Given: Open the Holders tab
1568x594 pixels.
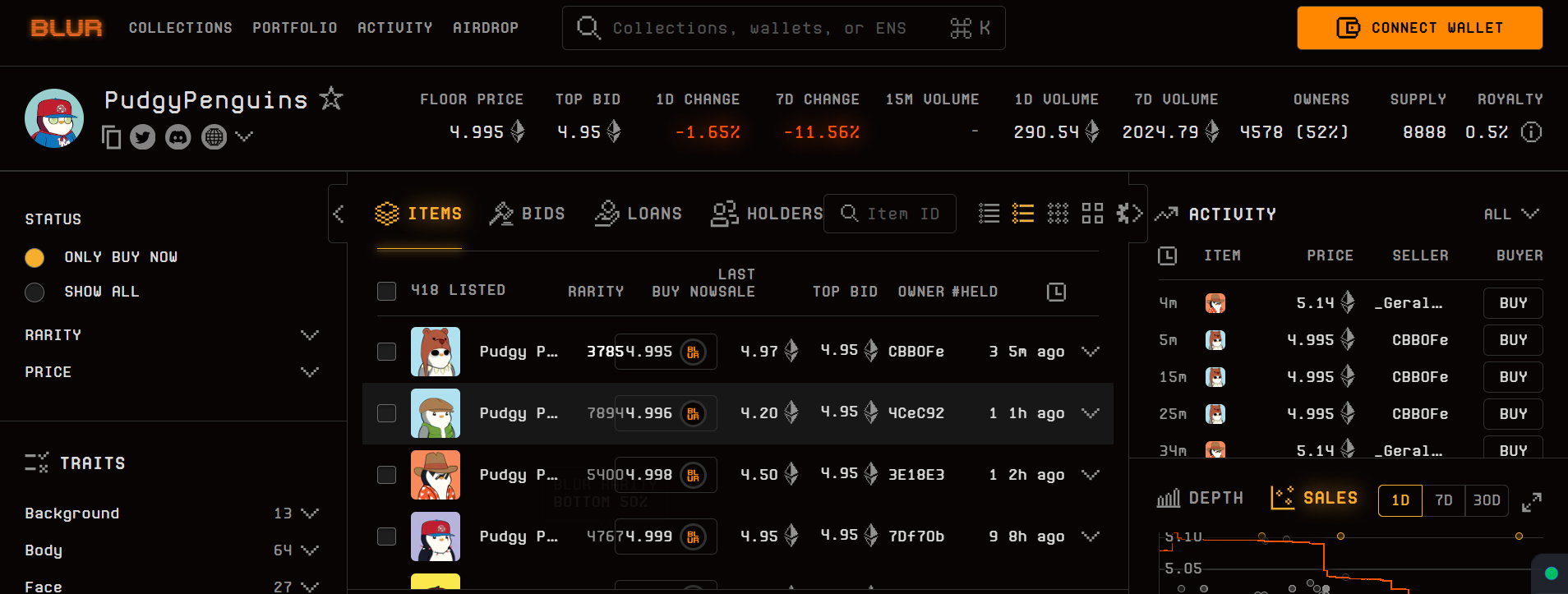Looking at the screenshot, I should 767,214.
